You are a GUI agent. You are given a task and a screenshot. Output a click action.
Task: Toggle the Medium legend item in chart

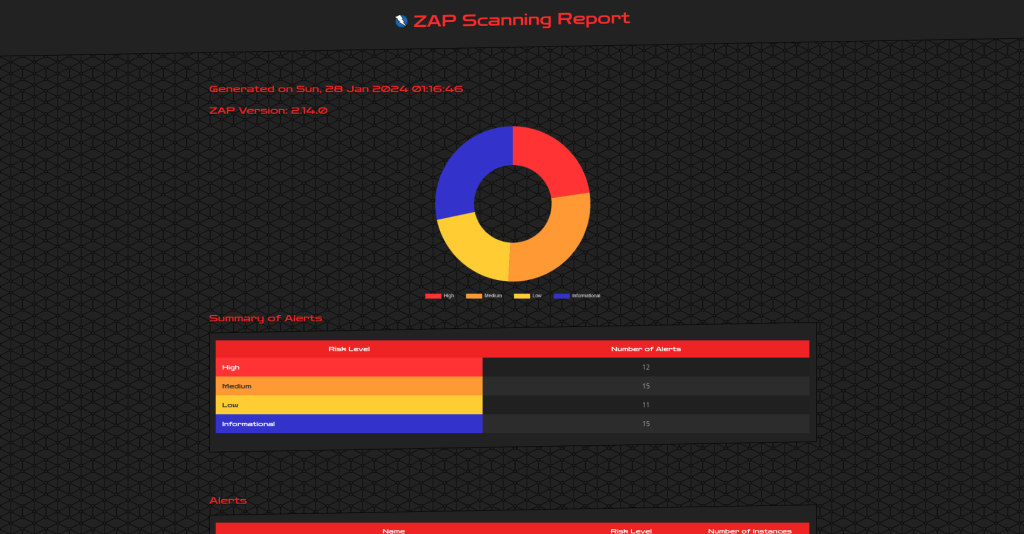pos(484,296)
